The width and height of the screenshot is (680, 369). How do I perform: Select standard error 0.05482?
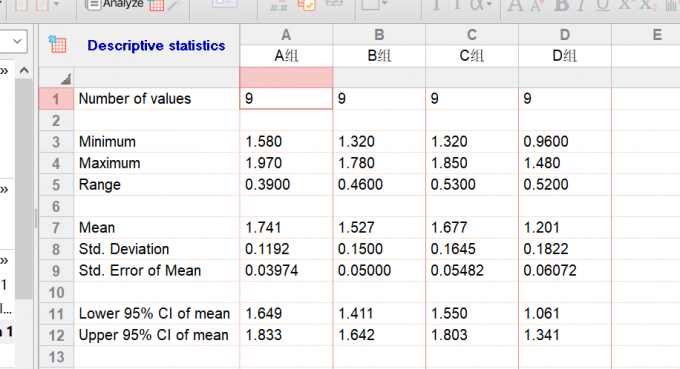(x=472, y=271)
